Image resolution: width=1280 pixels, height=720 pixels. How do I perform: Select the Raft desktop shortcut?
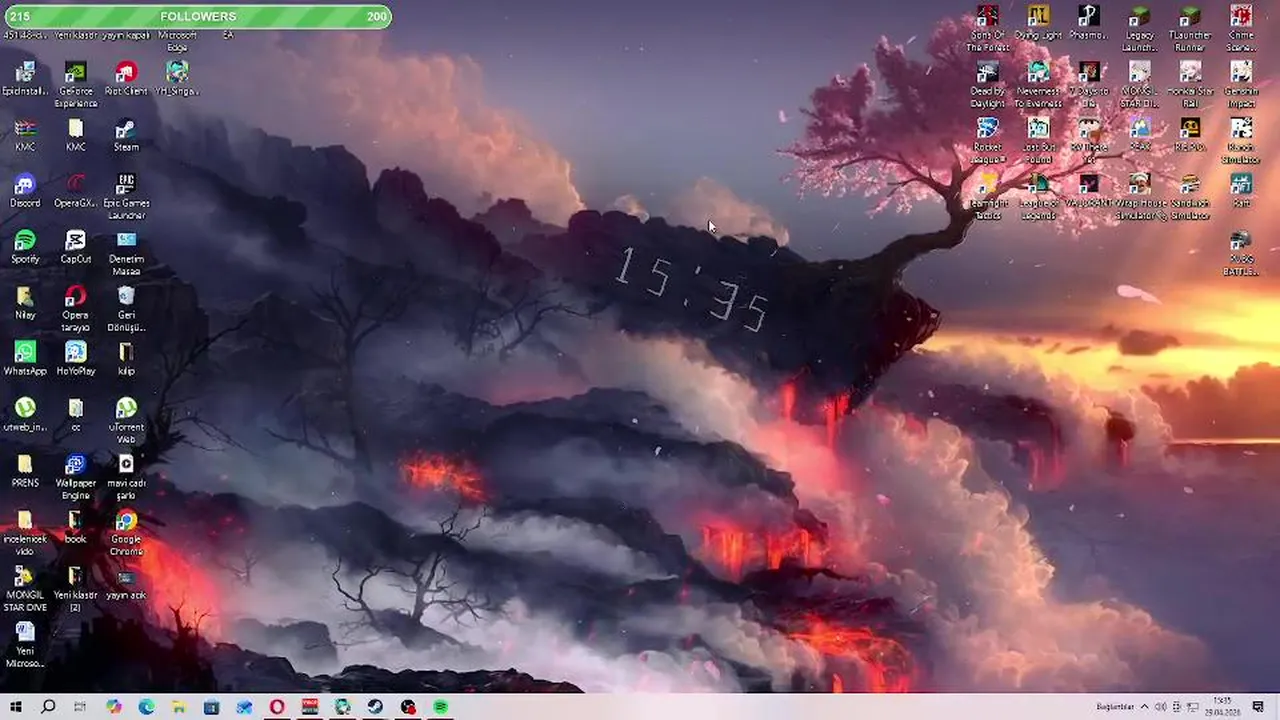tap(1241, 190)
